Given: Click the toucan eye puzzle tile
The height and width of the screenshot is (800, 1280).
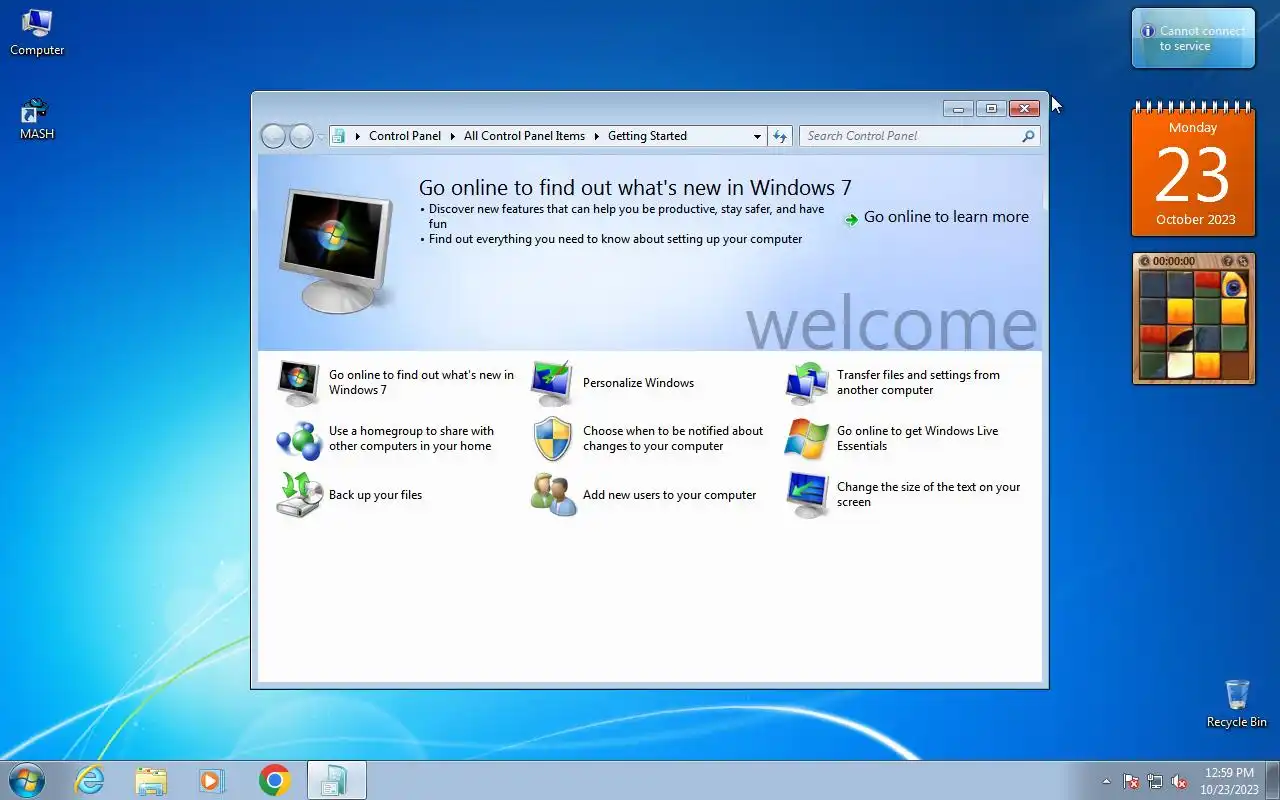Looking at the screenshot, I should pos(1233,285).
